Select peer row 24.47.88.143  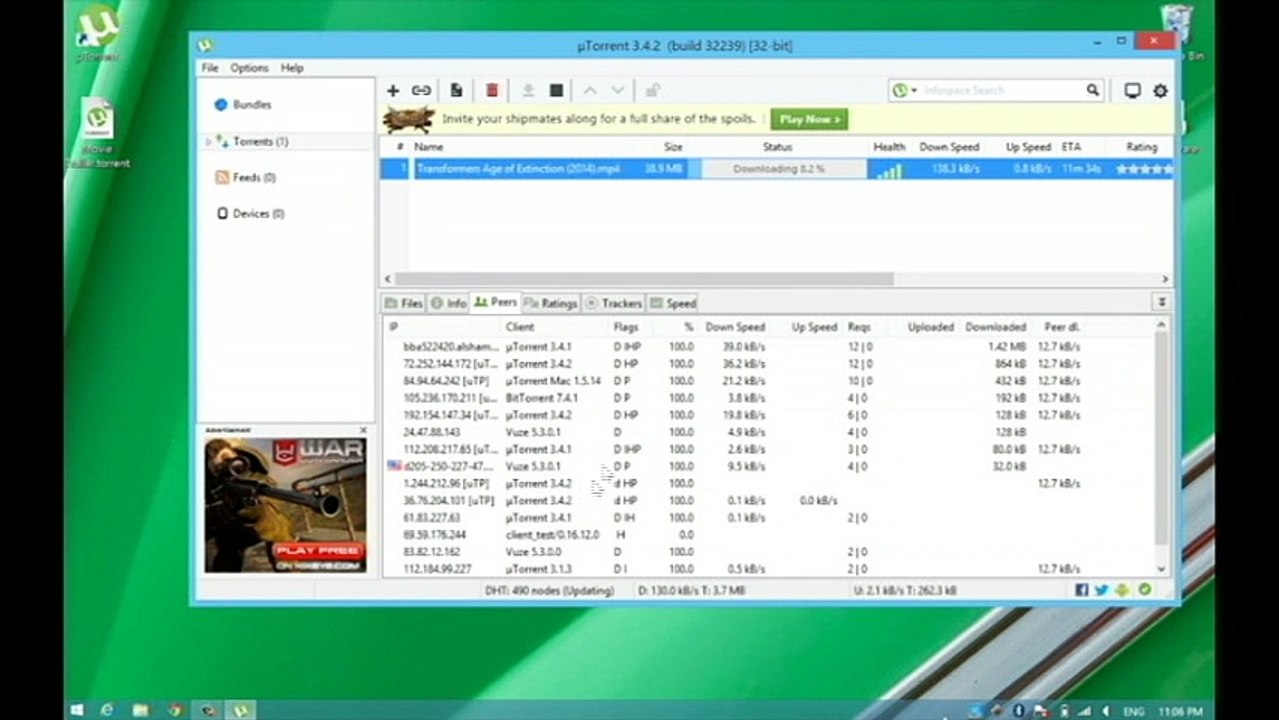(768, 432)
